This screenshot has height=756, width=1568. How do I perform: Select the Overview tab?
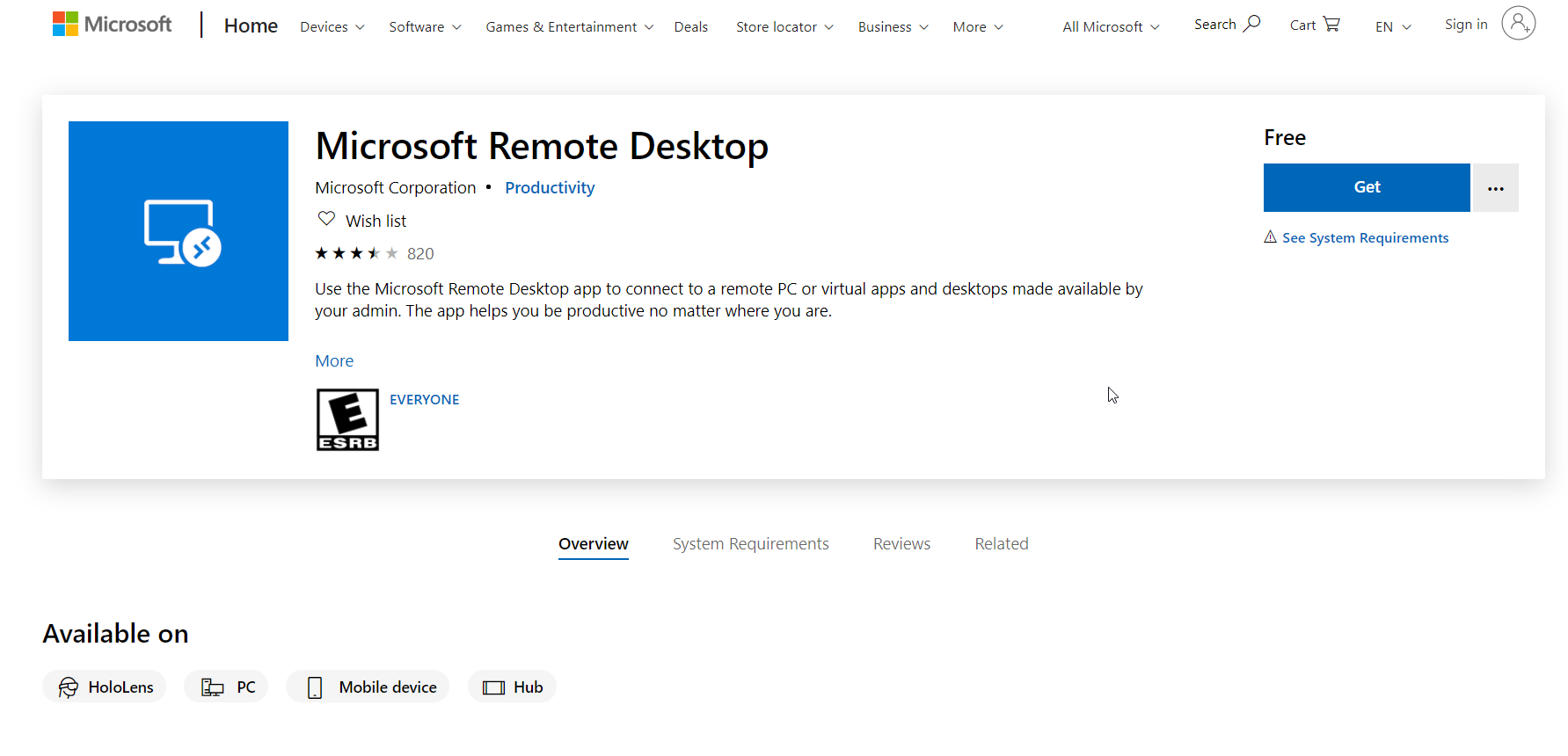click(x=594, y=544)
